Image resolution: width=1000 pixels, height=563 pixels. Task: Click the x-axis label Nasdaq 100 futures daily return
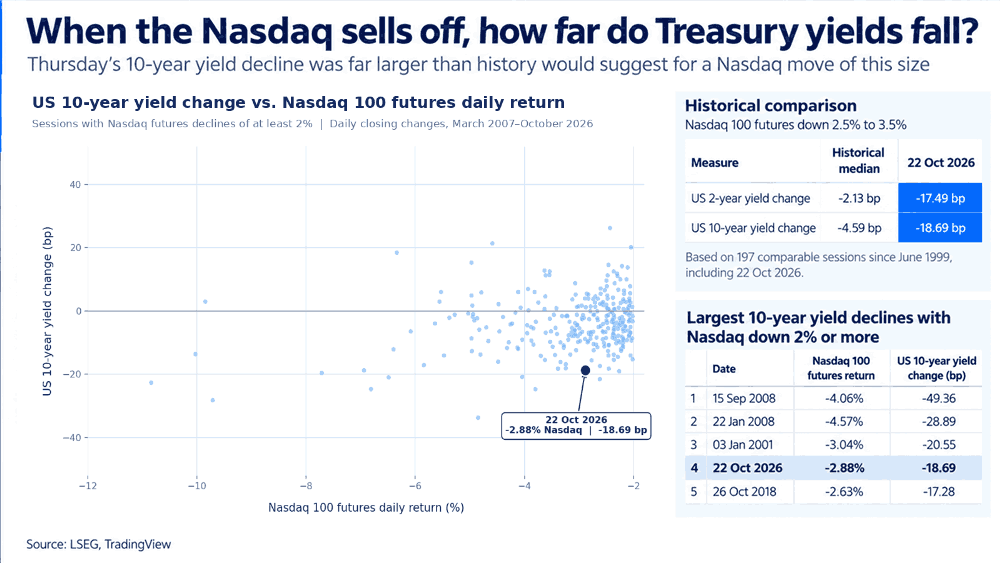pos(365,508)
